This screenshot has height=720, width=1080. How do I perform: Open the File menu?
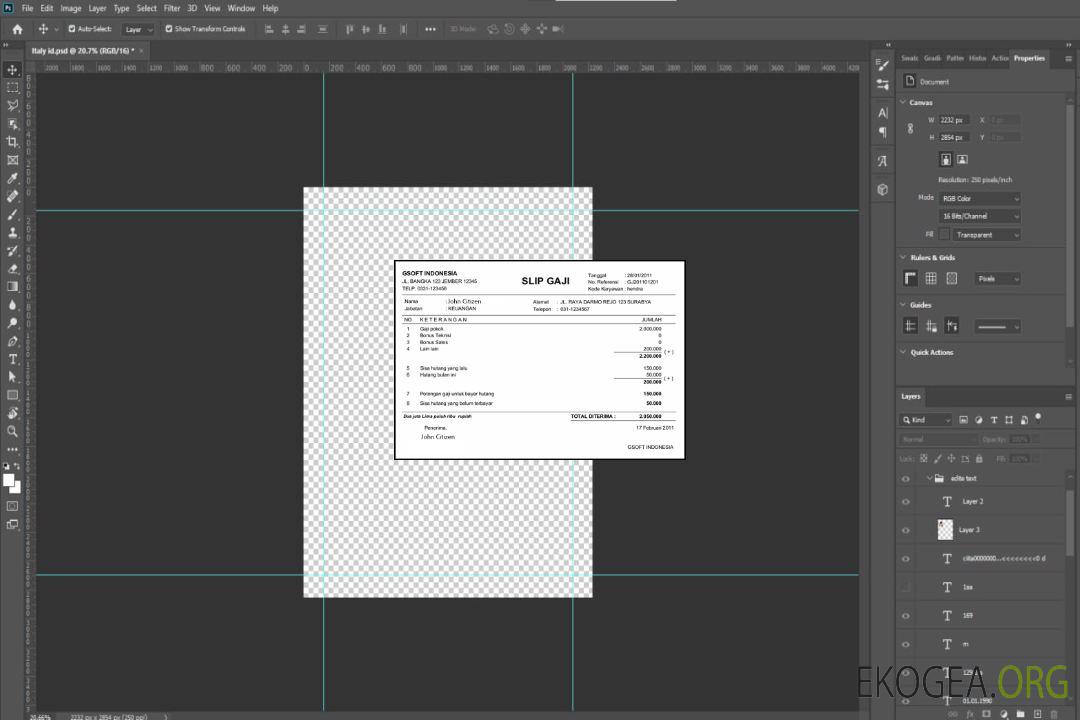tap(27, 8)
